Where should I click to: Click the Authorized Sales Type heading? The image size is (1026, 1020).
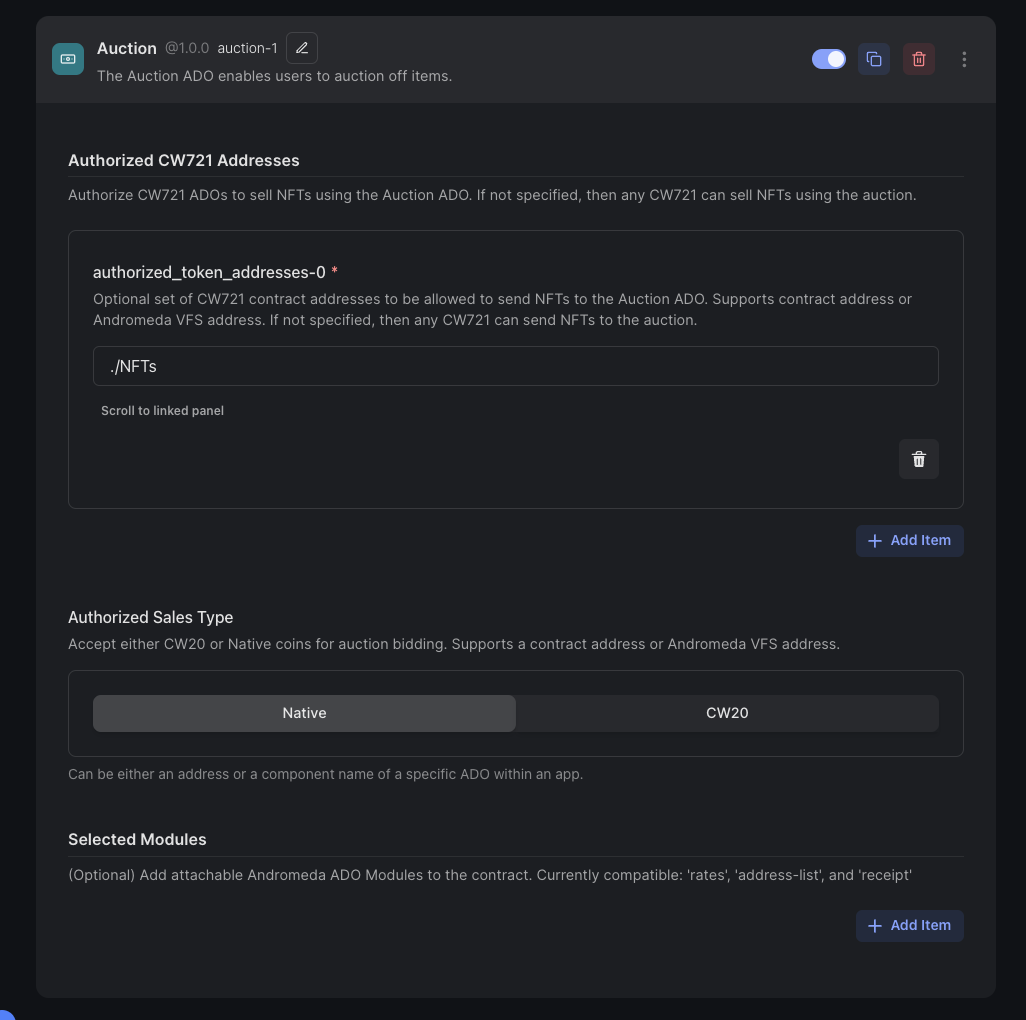click(x=150, y=617)
